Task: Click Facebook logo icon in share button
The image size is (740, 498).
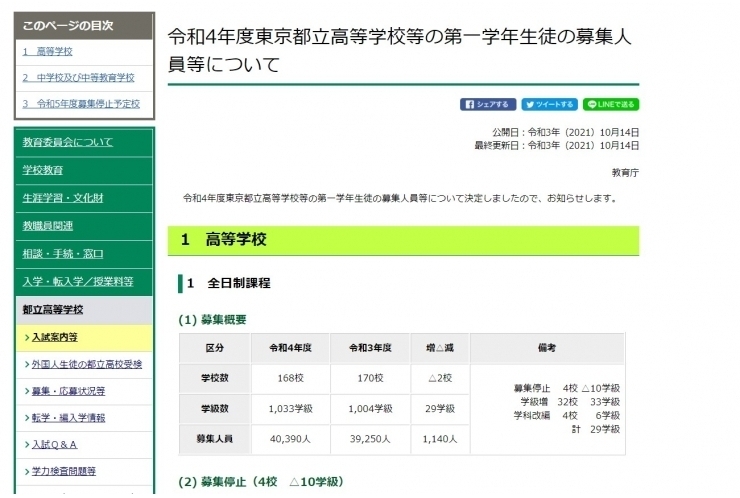Action: pyautogui.click(x=470, y=104)
